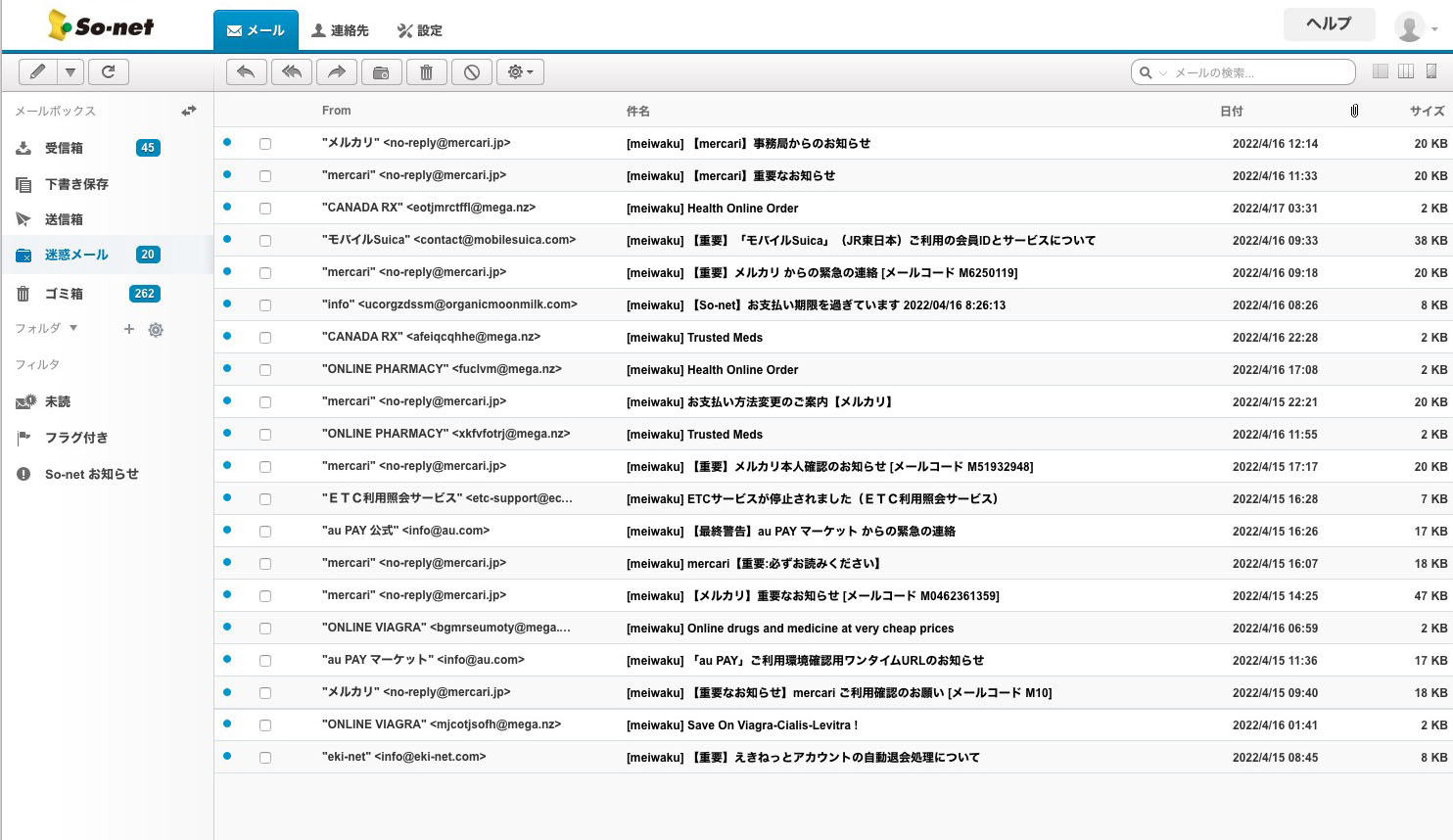The width and height of the screenshot is (1453, 840).
Task: Open the user account avatar menu
Action: (x=1417, y=27)
